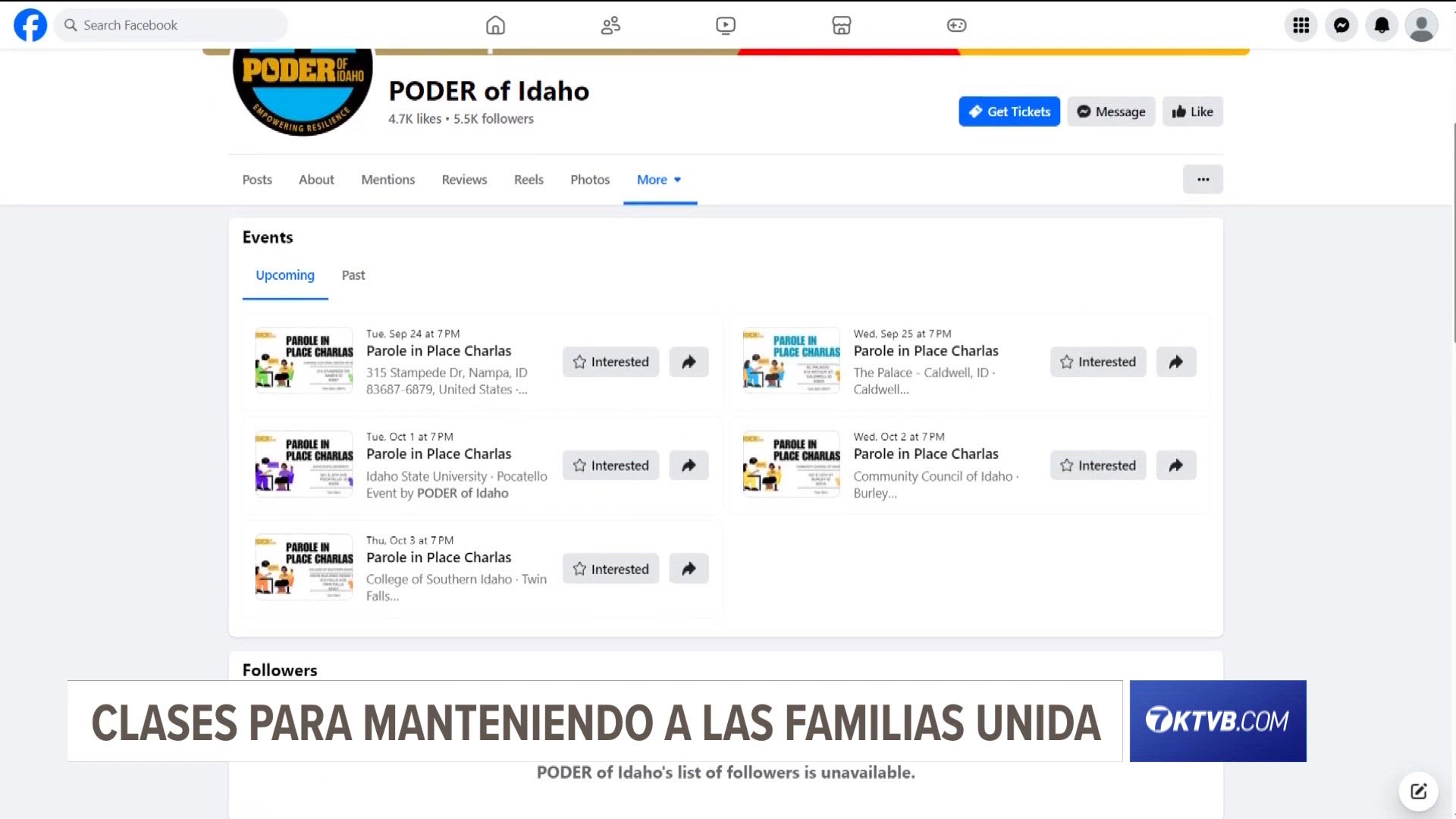The width and height of the screenshot is (1456, 819).
Task: Switch to the Posts tab
Action: click(257, 180)
